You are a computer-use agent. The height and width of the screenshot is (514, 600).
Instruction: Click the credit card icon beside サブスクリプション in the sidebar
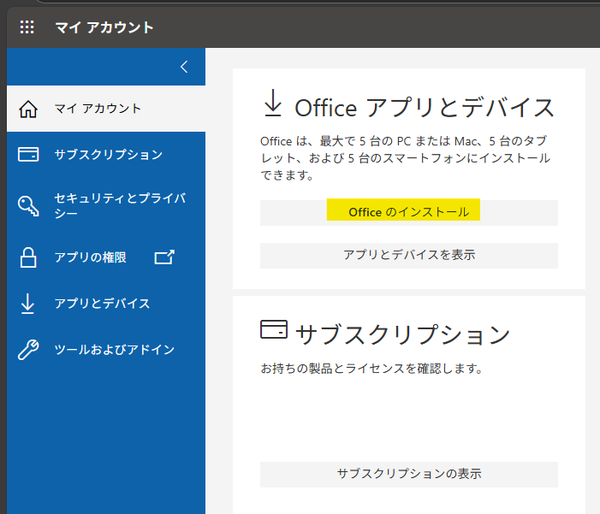pyautogui.click(x=29, y=155)
